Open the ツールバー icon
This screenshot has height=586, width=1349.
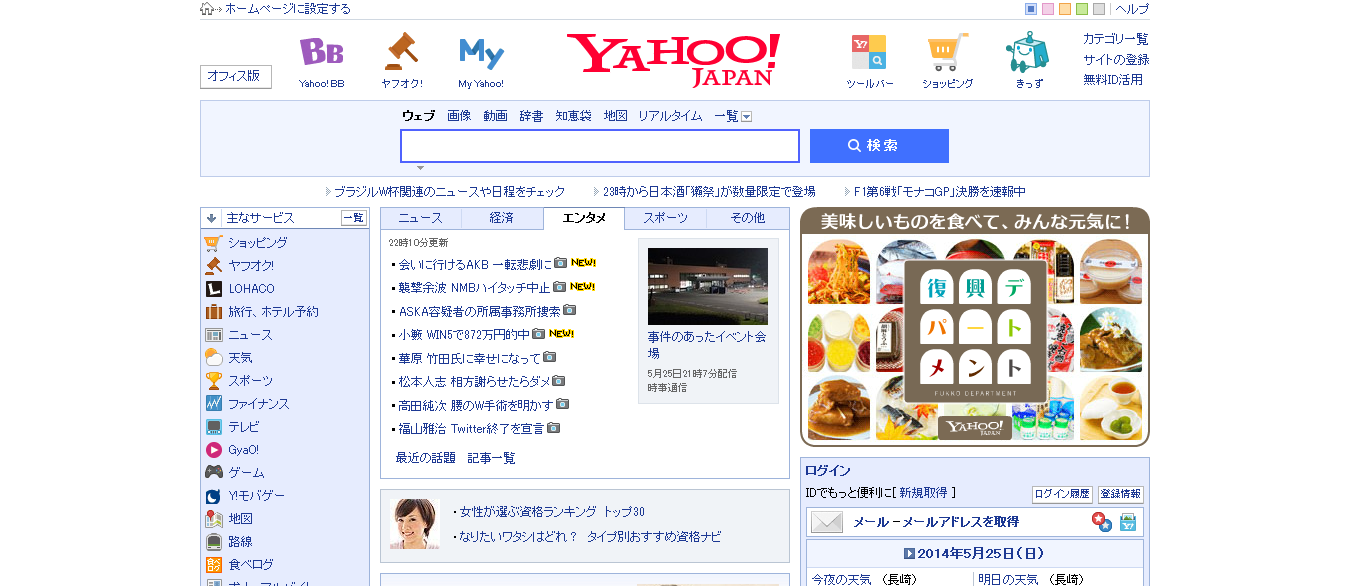(869, 52)
